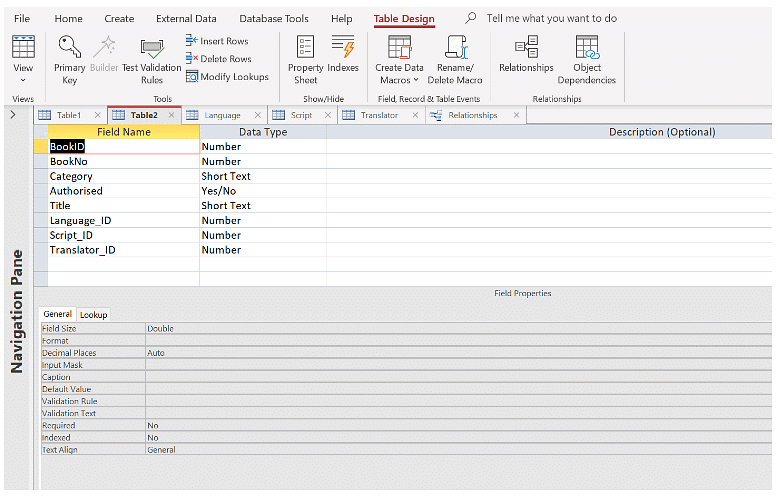Click the Description cell for BookID
Screen dimensions: 778x498
tap(549, 146)
